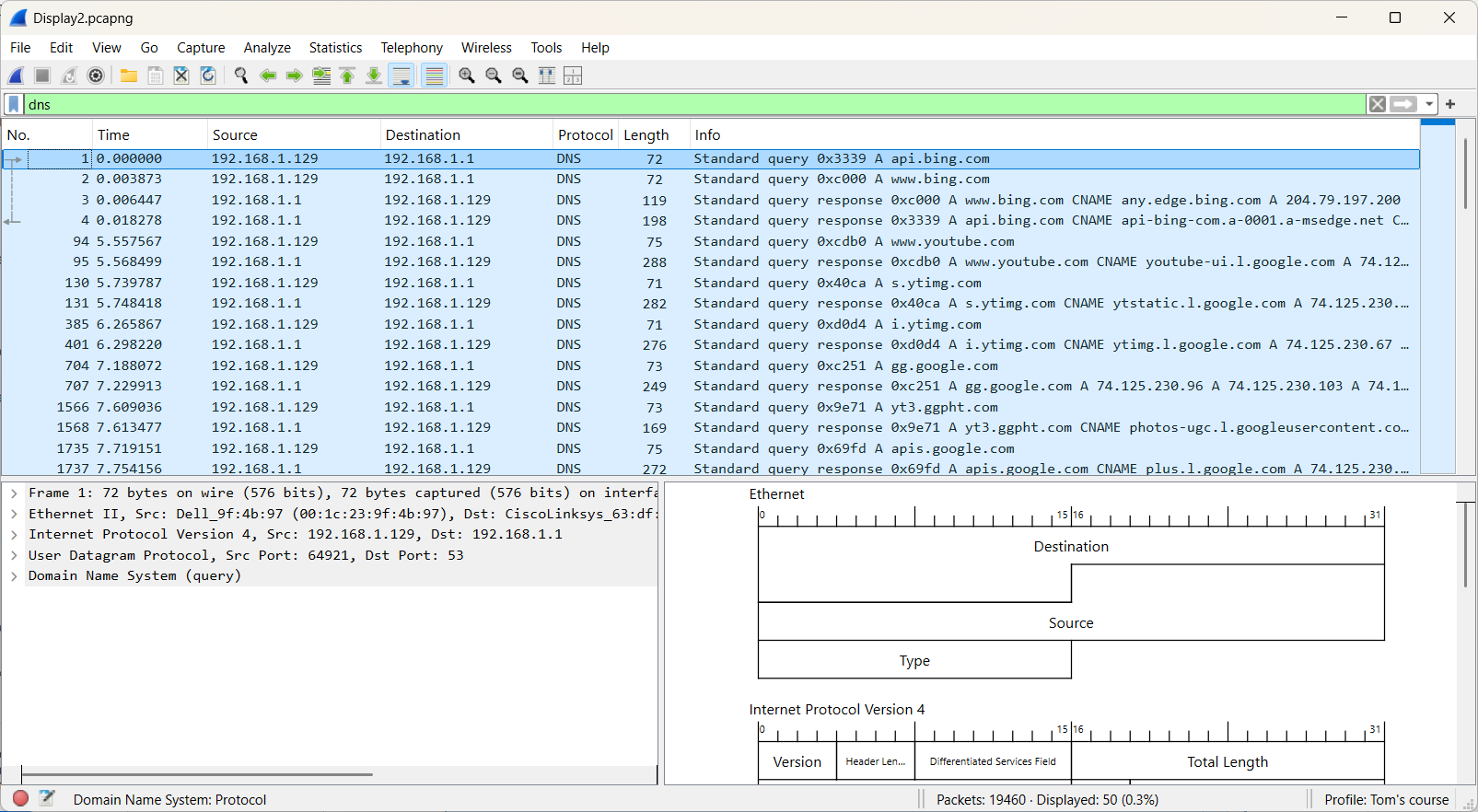Click packet details horizontal scrollbar
The width and height of the screenshot is (1478, 812).
pyautogui.click(x=197, y=774)
